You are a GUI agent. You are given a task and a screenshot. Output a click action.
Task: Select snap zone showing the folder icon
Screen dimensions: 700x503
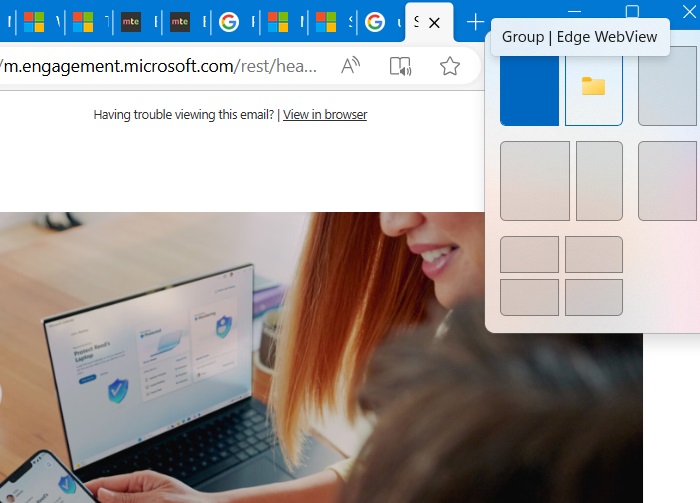[x=594, y=90]
